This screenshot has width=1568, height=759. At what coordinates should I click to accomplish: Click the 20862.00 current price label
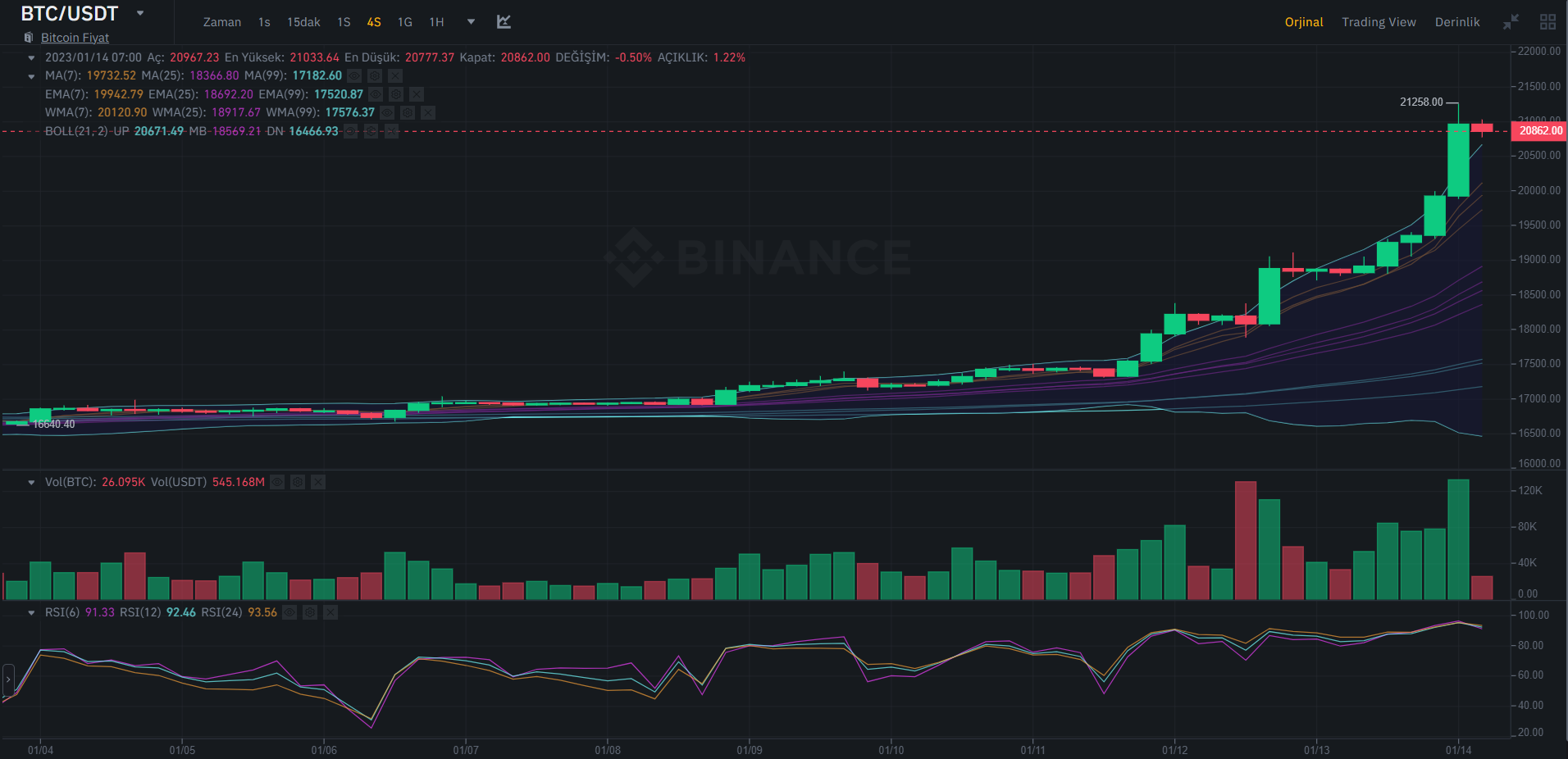pos(1539,131)
